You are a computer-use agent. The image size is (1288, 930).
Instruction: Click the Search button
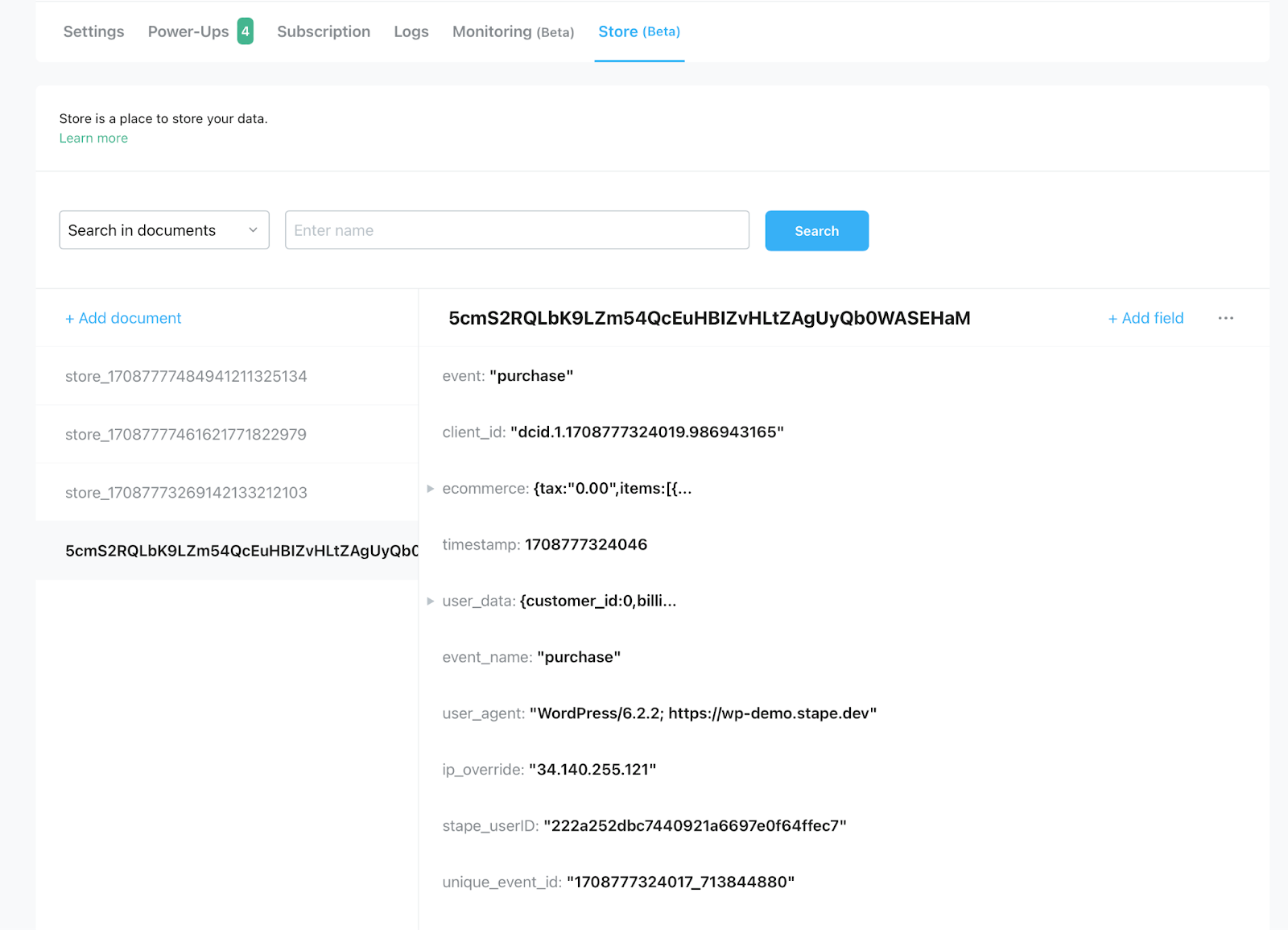coord(816,230)
